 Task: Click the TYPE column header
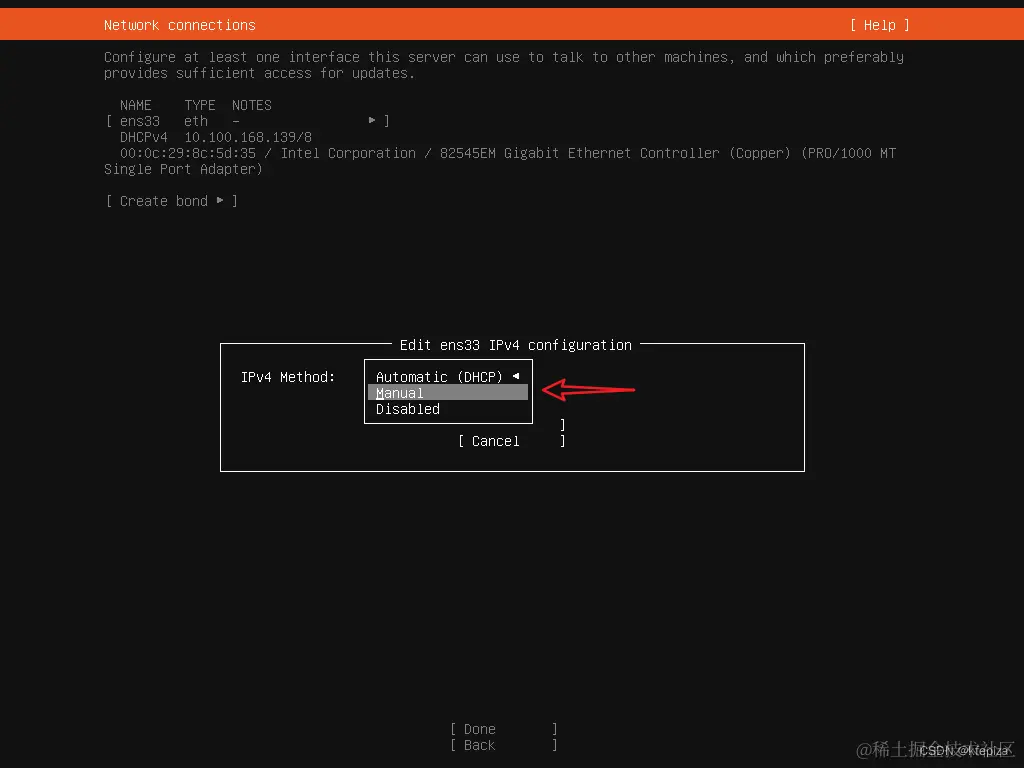click(199, 105)
